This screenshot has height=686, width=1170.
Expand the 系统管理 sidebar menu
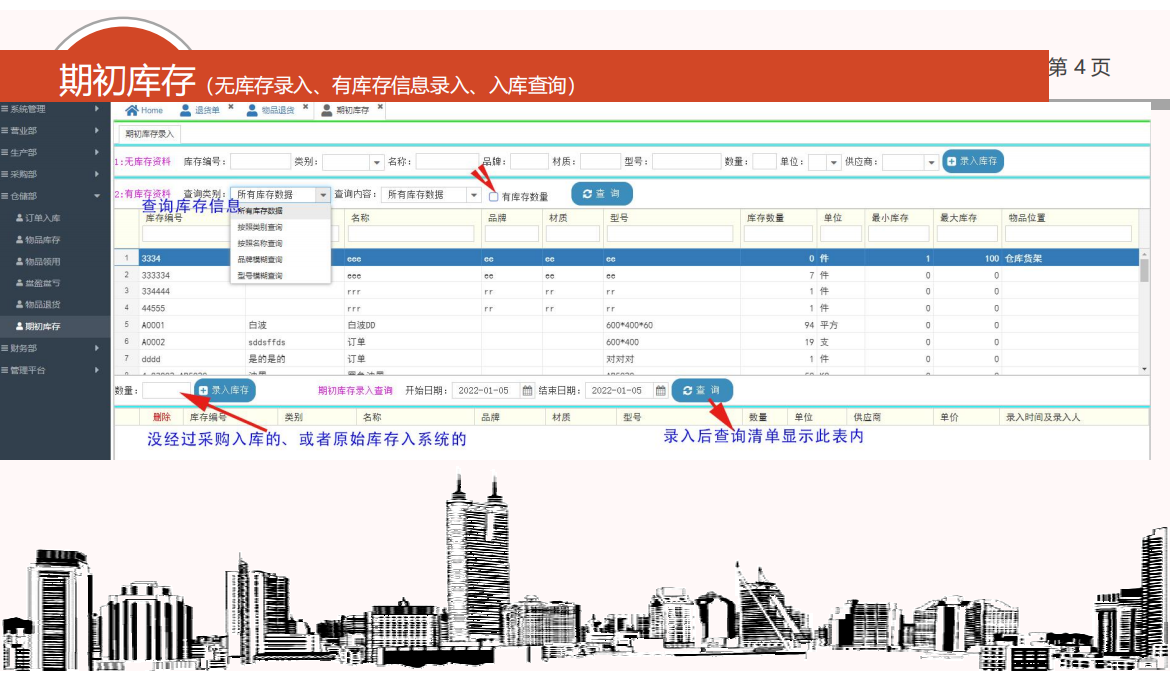[x=50, y=109]
